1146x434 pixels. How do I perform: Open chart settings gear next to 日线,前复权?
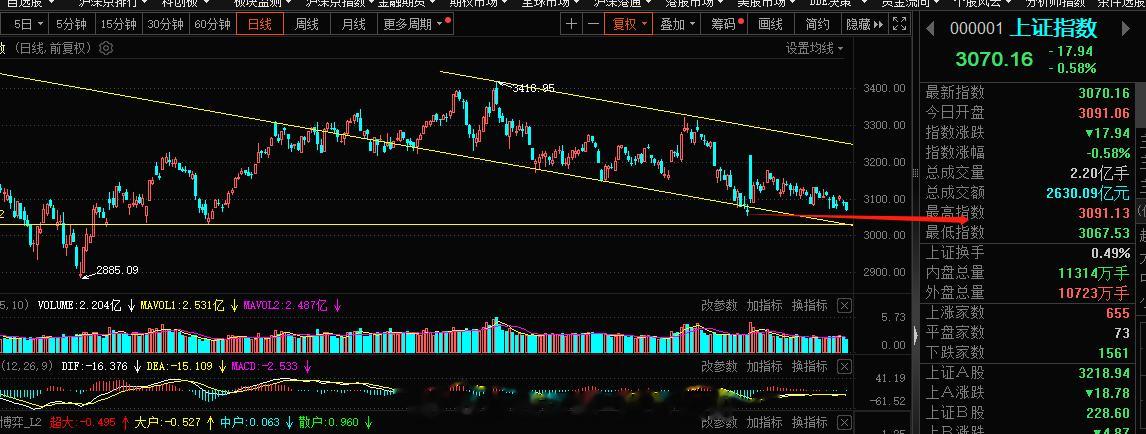pos(106,49)
